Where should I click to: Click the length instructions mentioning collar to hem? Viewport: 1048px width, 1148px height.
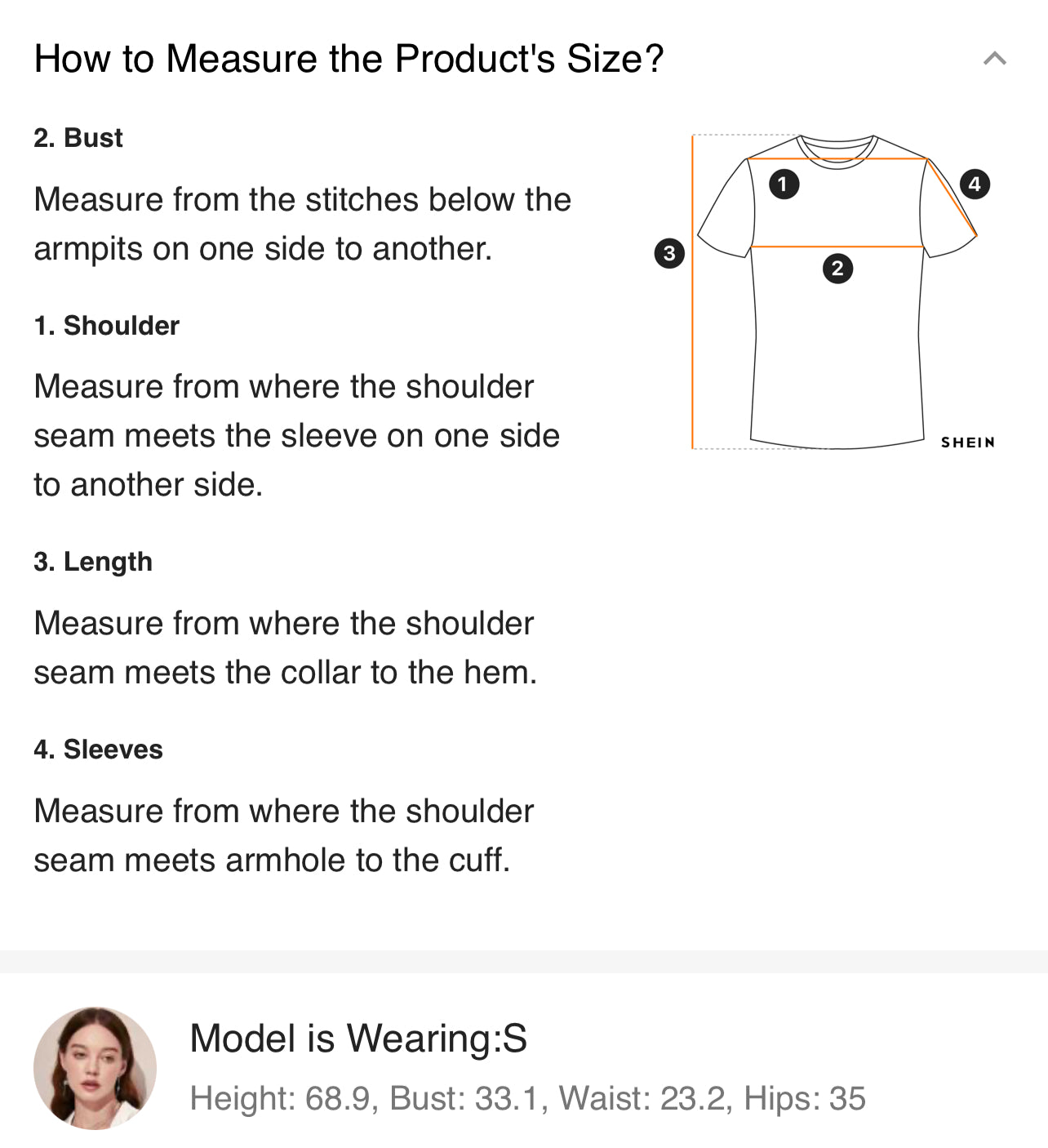click(285, 647)
